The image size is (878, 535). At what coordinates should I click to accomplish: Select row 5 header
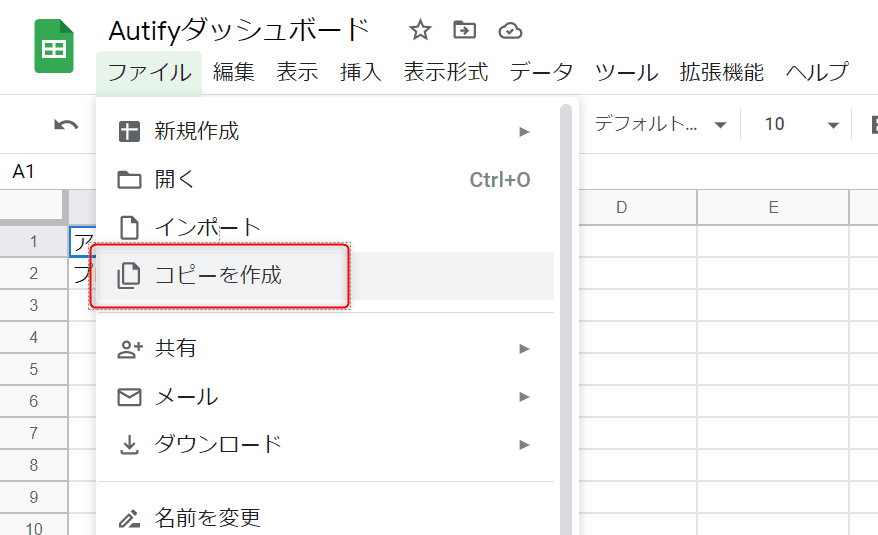[34, 369]
